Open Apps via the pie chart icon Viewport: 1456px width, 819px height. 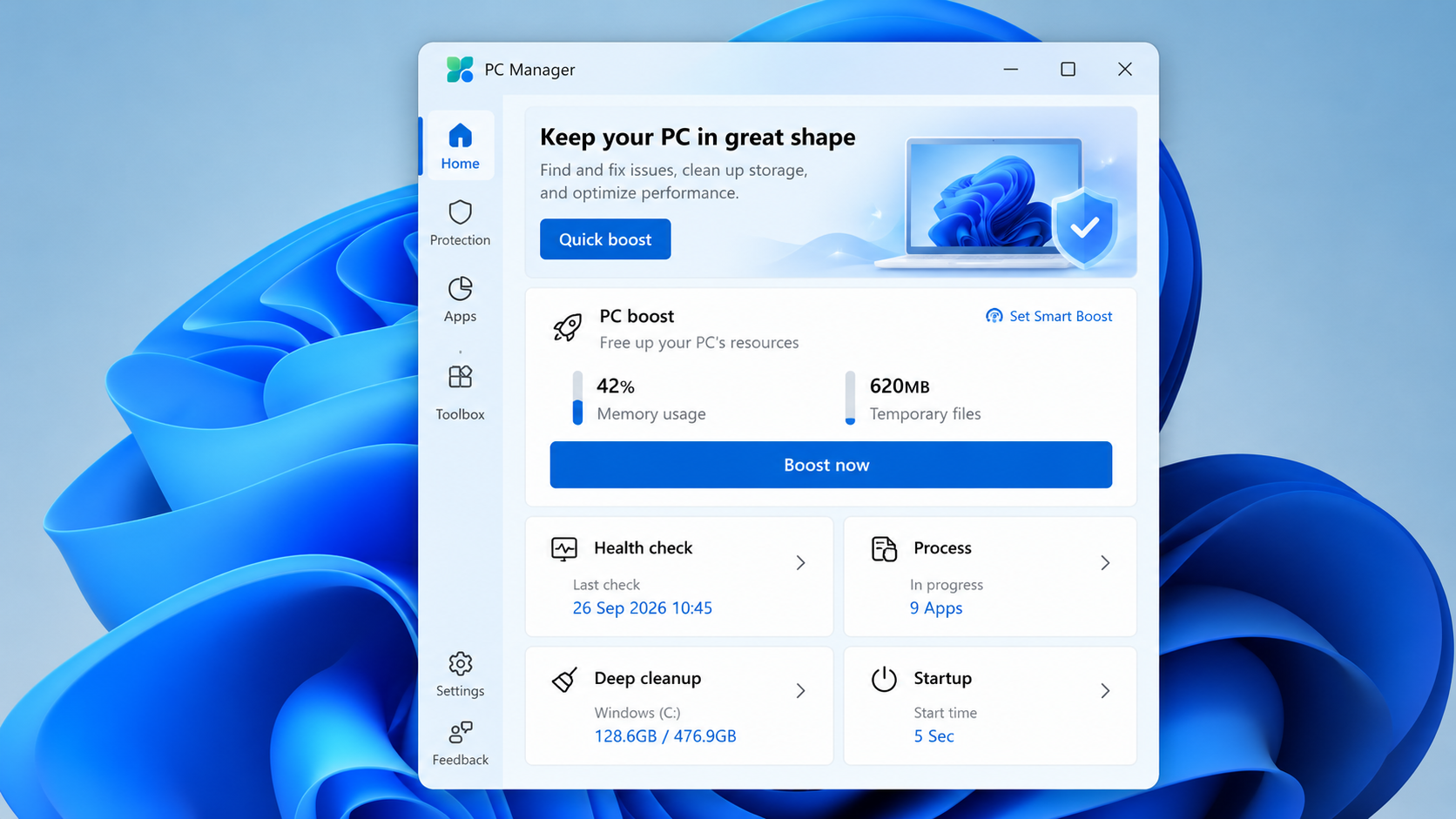(460, 288)
